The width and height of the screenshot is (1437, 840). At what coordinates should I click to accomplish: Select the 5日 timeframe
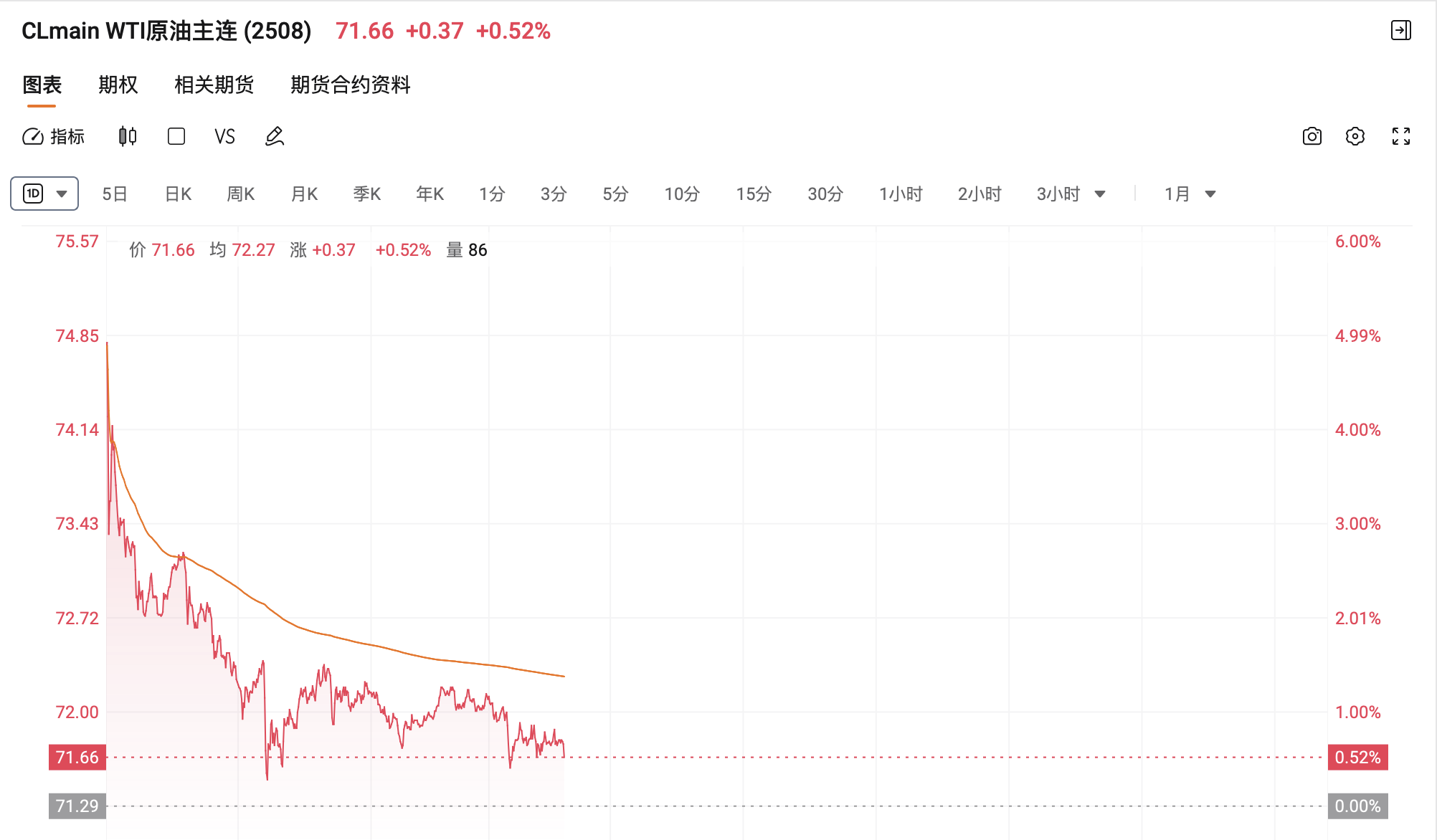115,194
